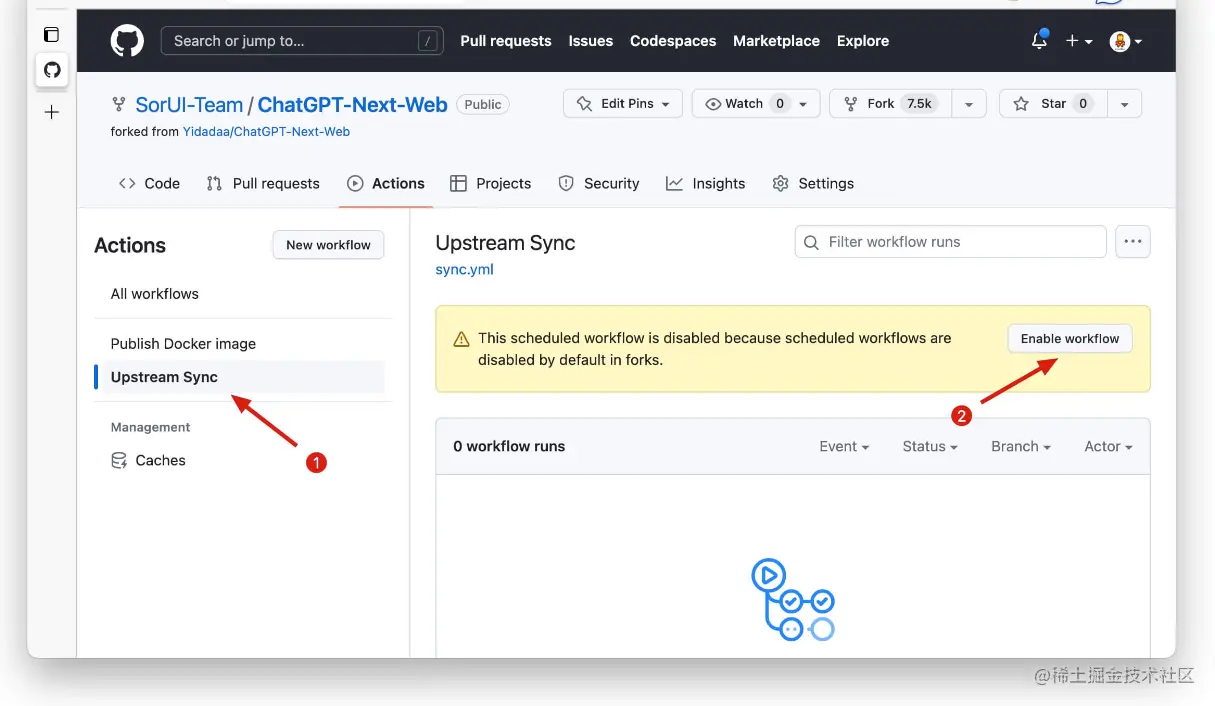Open Issues in top navigation
Viewport: 1215px width, 706px height.
coord(591,41)
